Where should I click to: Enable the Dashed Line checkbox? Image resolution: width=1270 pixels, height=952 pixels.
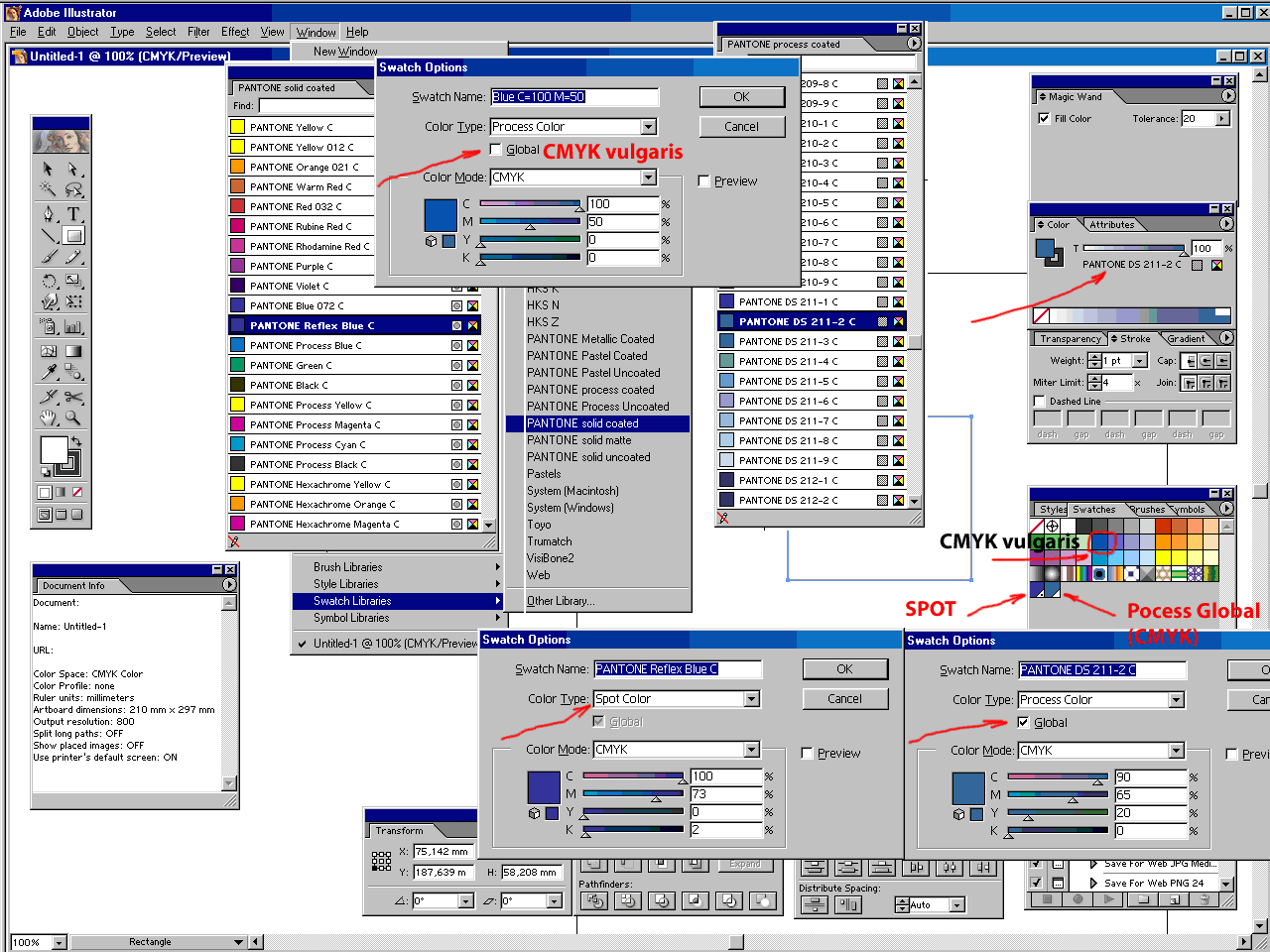1040,402
